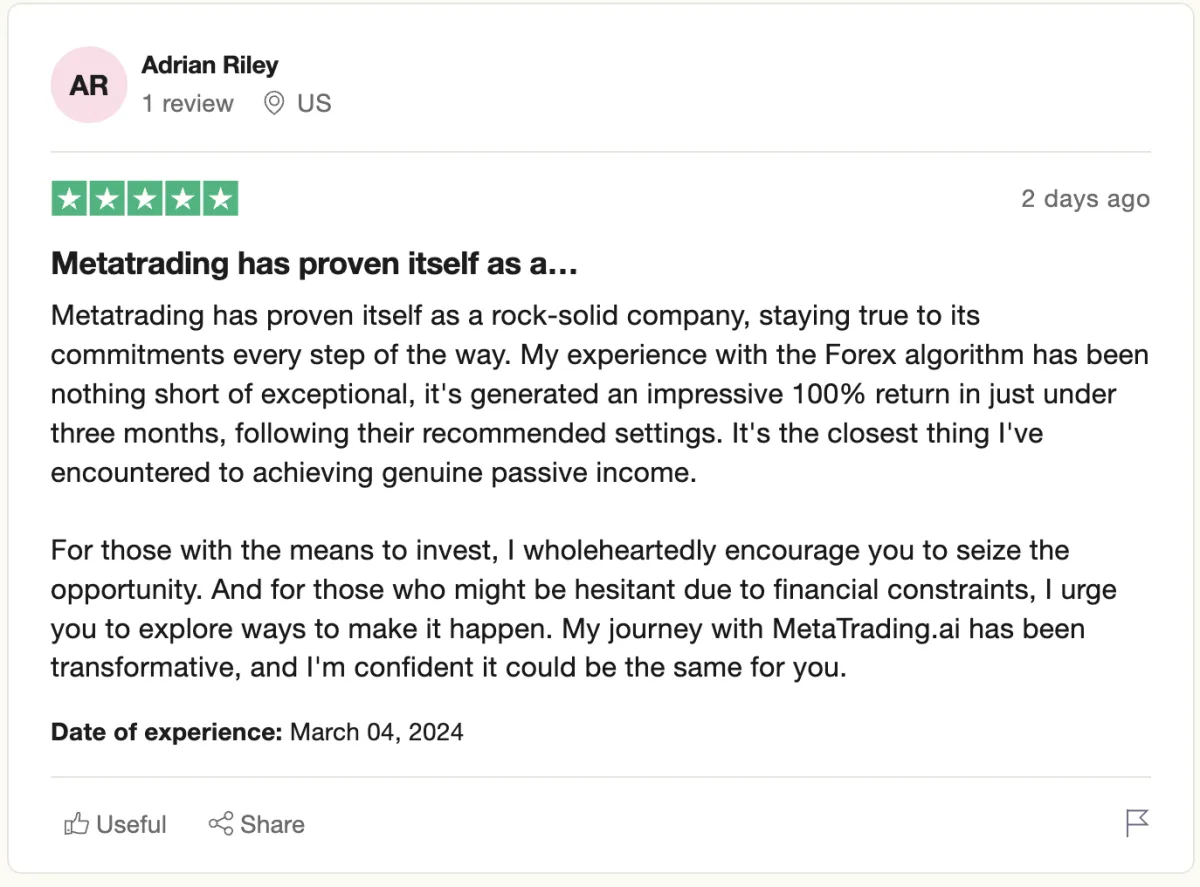This screenshot has width=1200, height=887.
Task: Click the thumbs-up icon beside Useful
Action: [77, 824]
